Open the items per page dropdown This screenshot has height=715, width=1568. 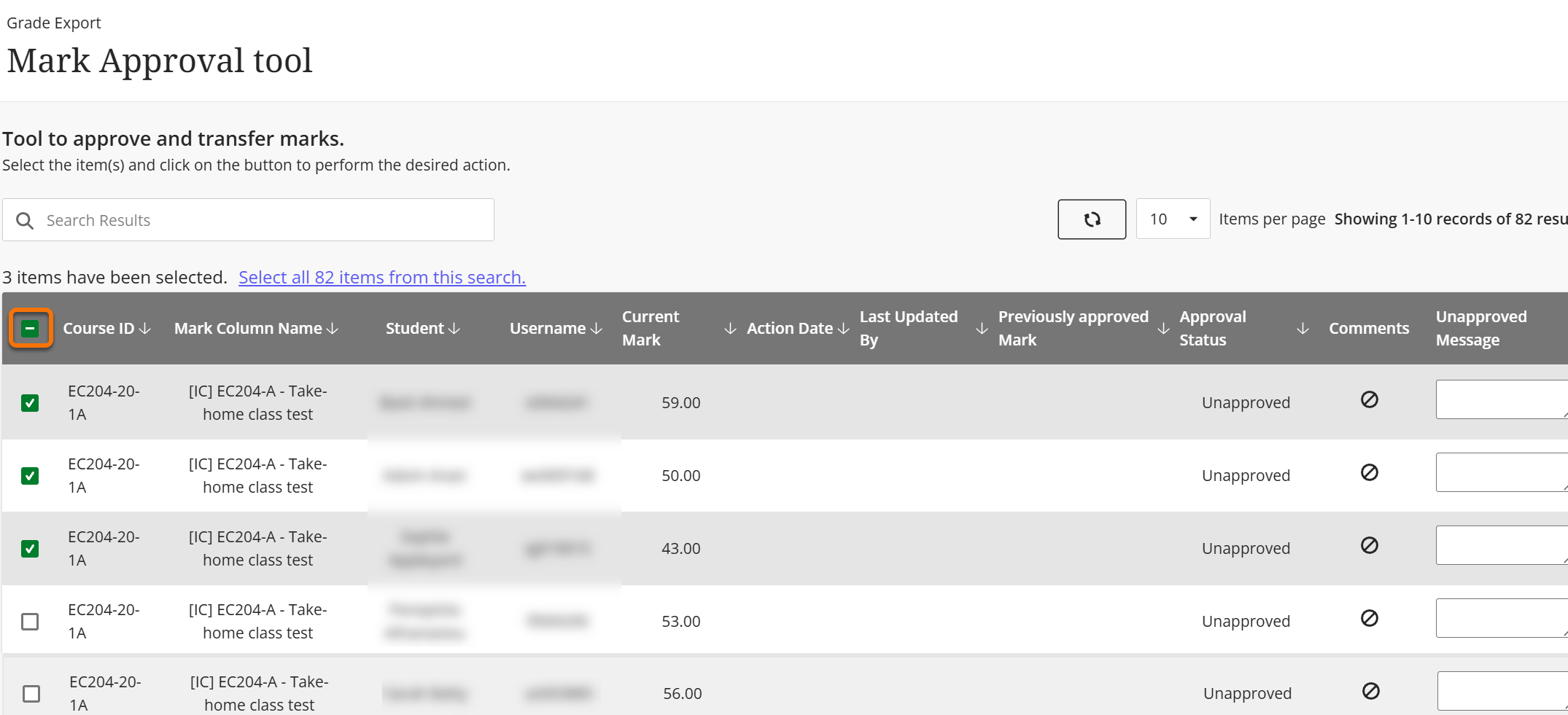pyautogui.click(x=1173, y=219)
